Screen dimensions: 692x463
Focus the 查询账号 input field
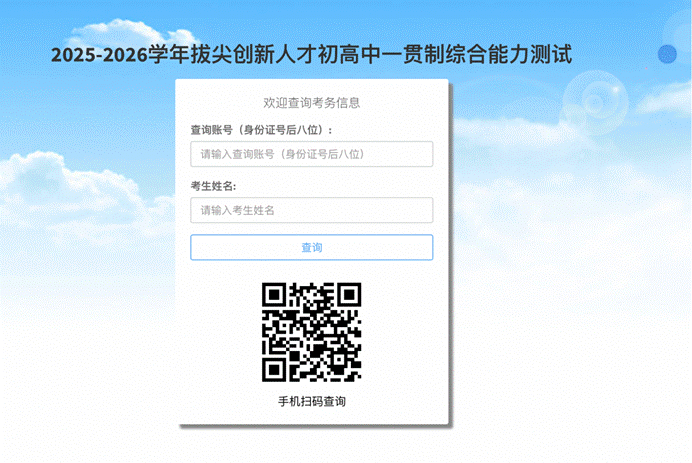point(312,154)
